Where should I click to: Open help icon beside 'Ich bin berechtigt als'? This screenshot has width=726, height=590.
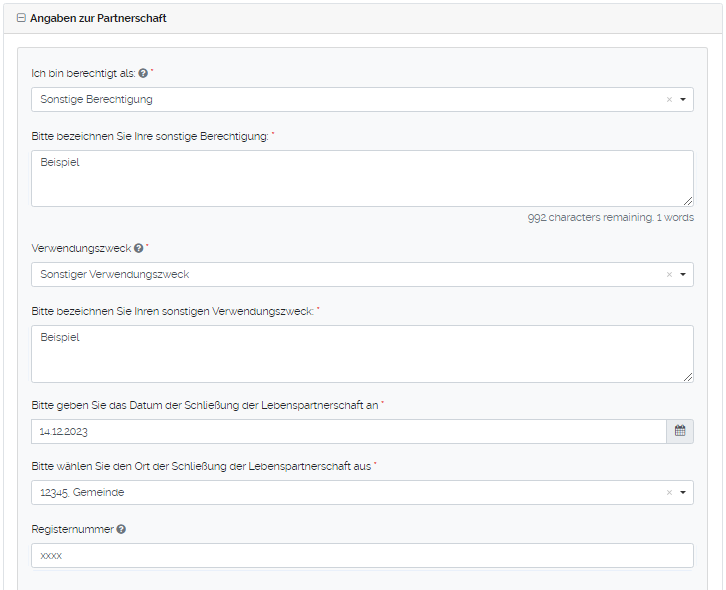tap(142, 74)
